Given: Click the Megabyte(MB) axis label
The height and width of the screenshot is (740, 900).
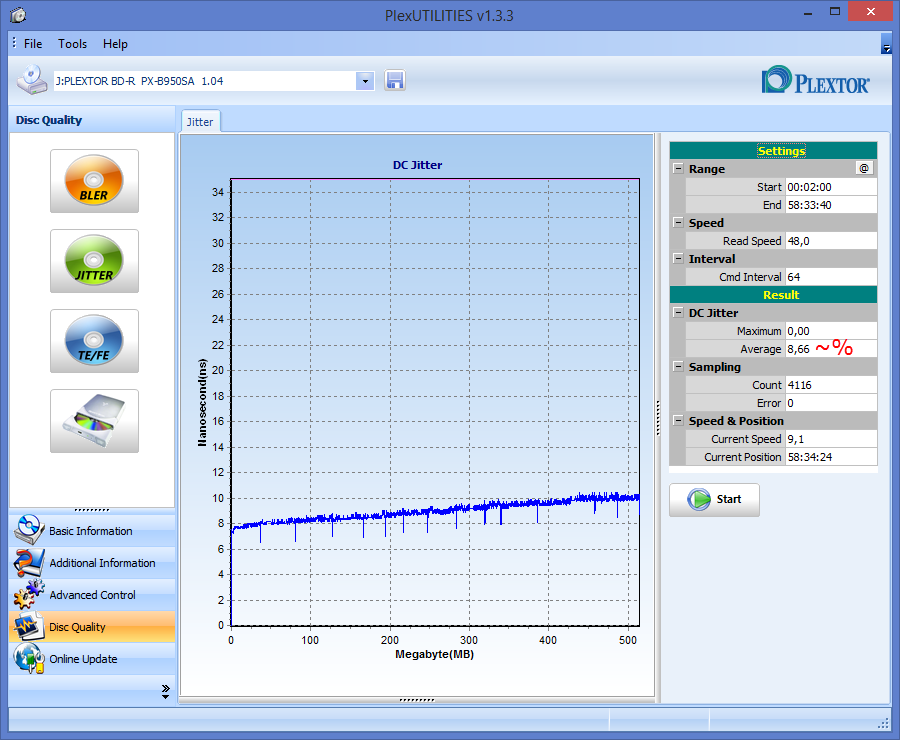Looking at the screenshot, I should (435, 654).
